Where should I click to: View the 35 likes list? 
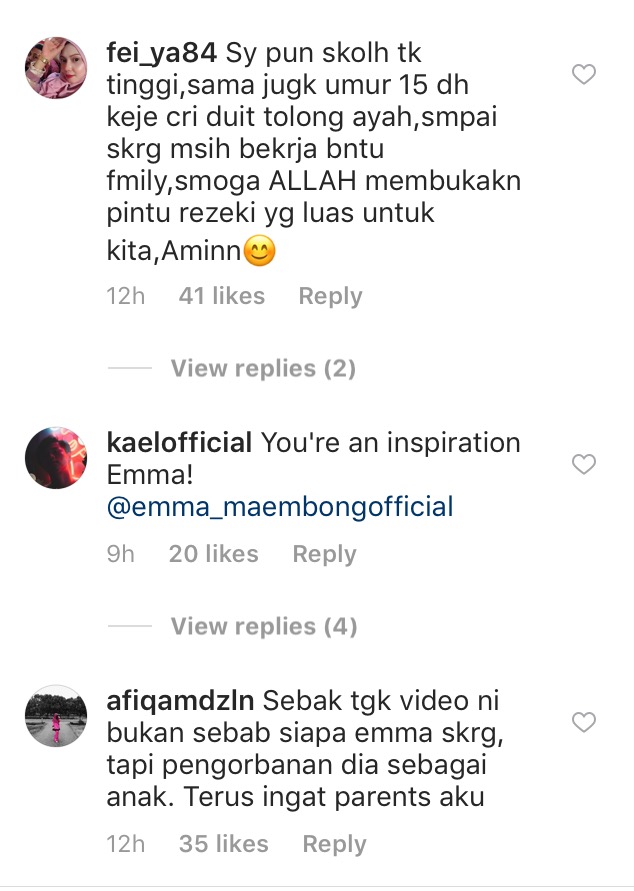point(224,844)
